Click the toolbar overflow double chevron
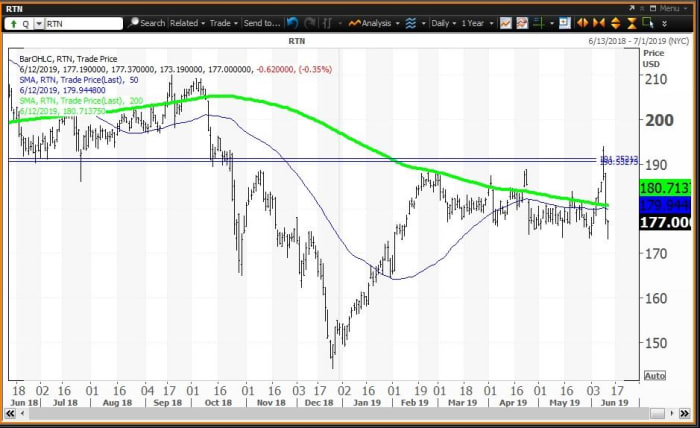The width and height of the screenshot is (700, 428). (664, 23)
